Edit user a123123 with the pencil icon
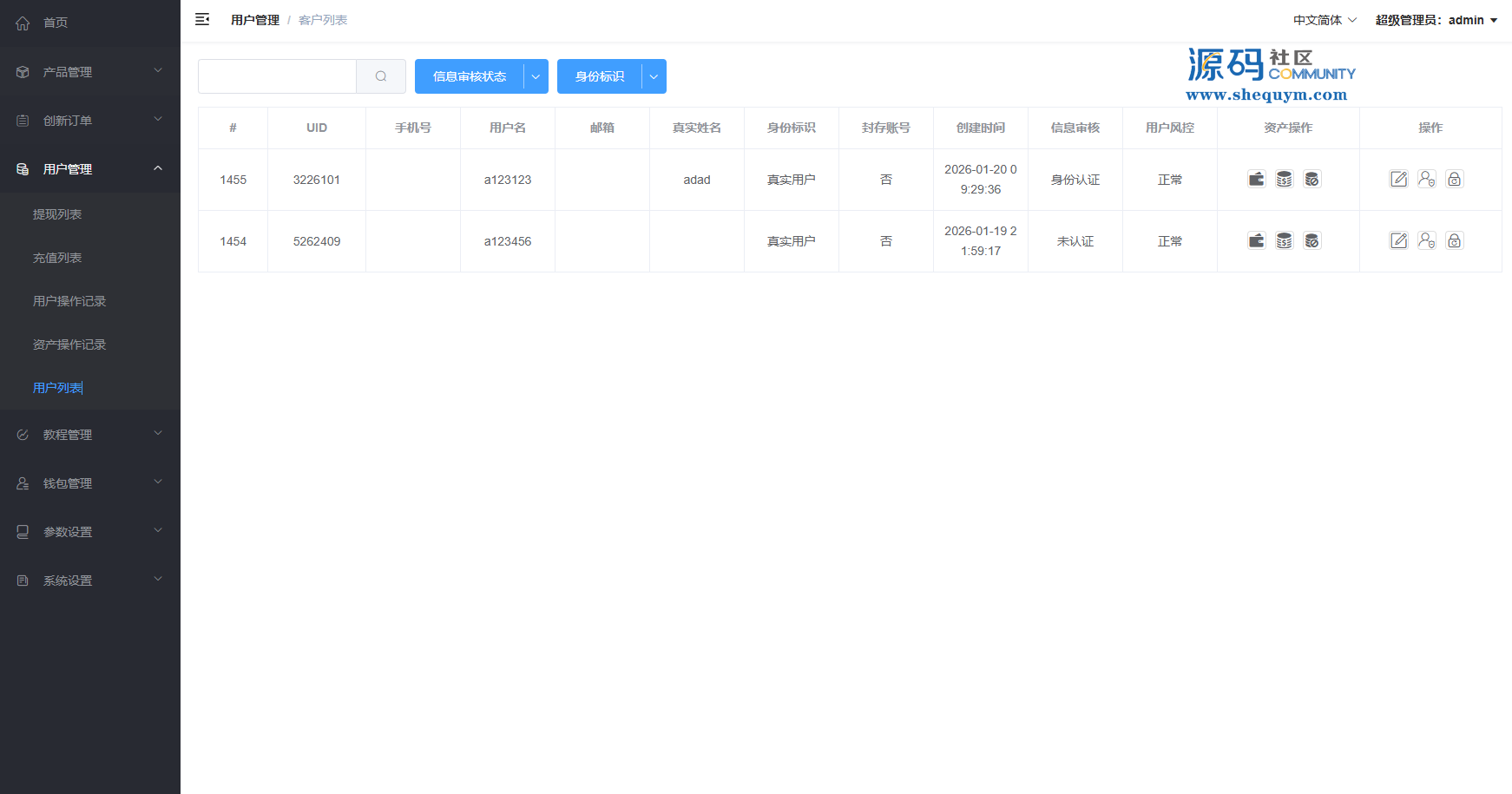 coord(1398,179)
